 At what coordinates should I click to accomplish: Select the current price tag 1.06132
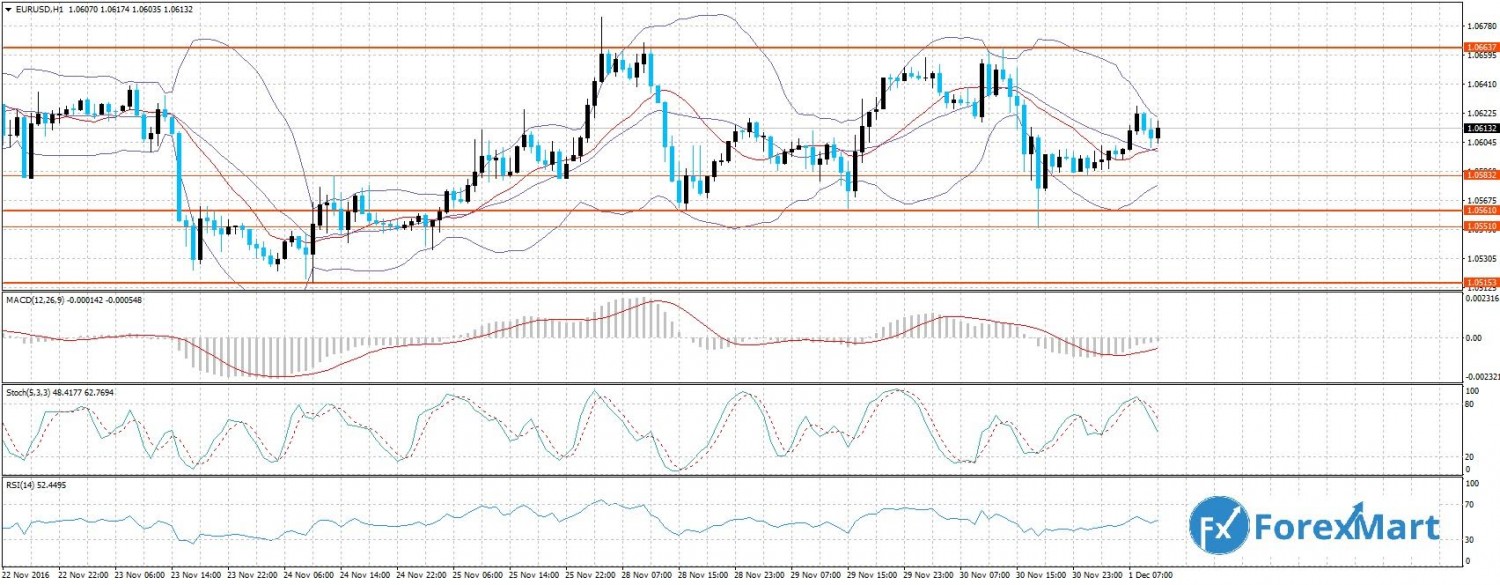tap(1480, 129)
